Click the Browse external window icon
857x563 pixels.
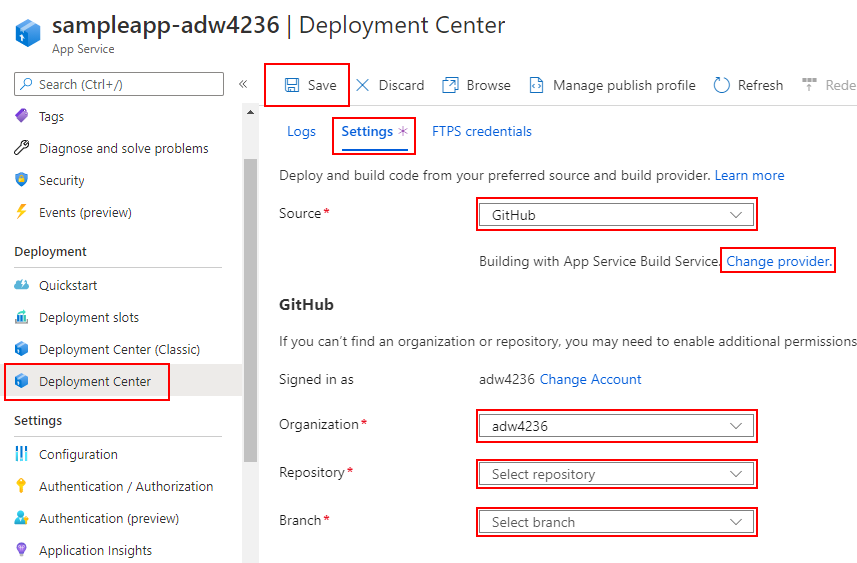click(450, 85)
